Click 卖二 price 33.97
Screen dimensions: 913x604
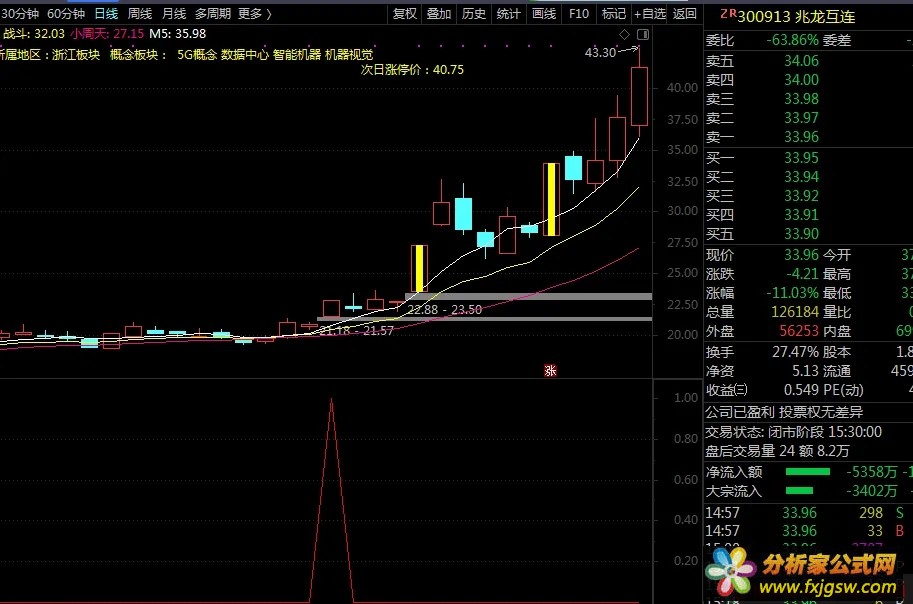point(801,118)
